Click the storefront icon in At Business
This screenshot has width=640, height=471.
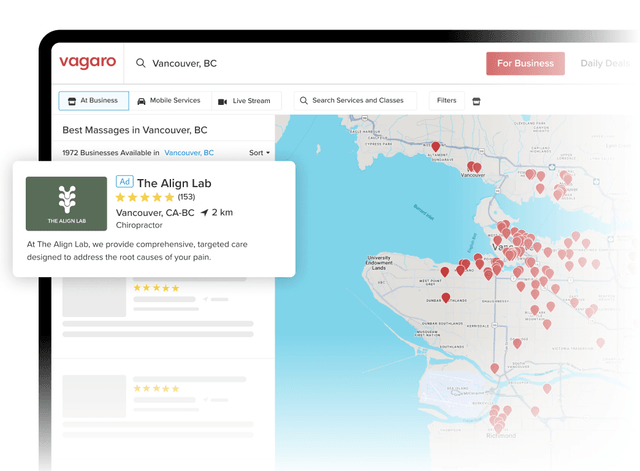pos(72,101)
